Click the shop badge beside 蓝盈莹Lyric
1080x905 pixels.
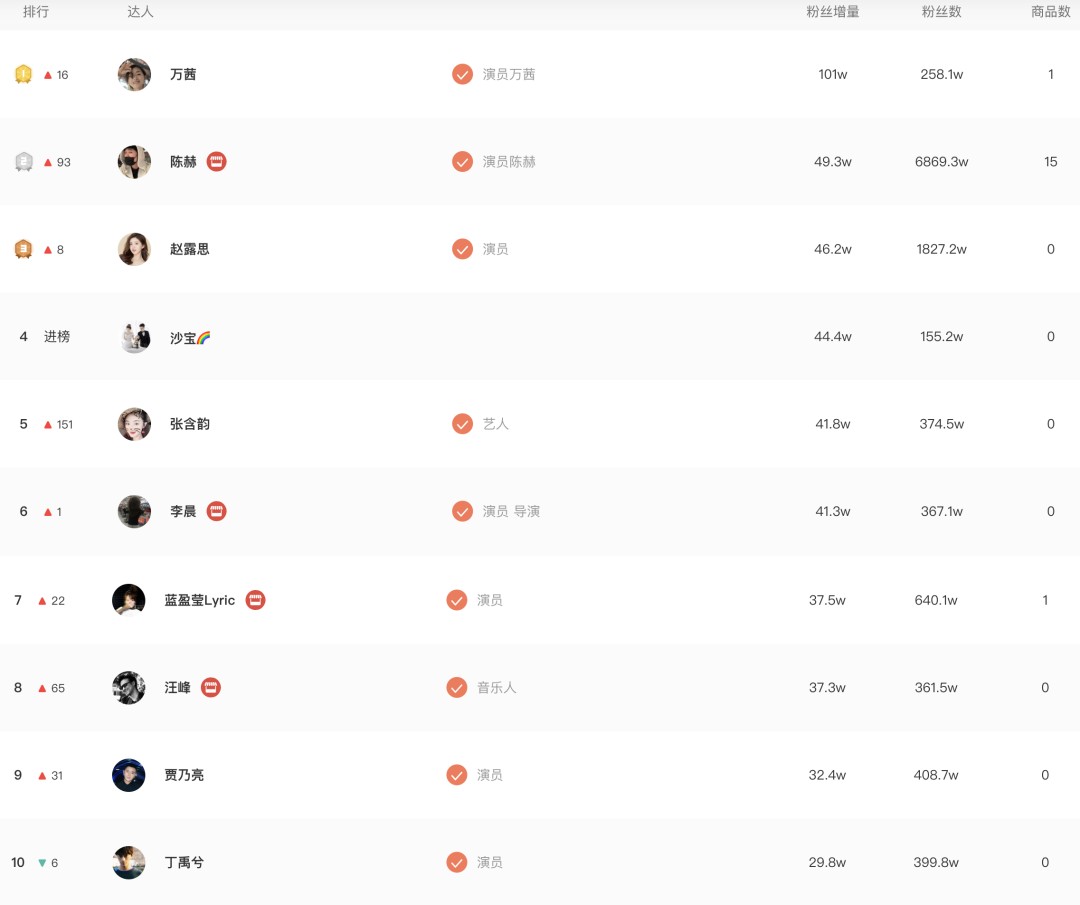pos(256,600)
